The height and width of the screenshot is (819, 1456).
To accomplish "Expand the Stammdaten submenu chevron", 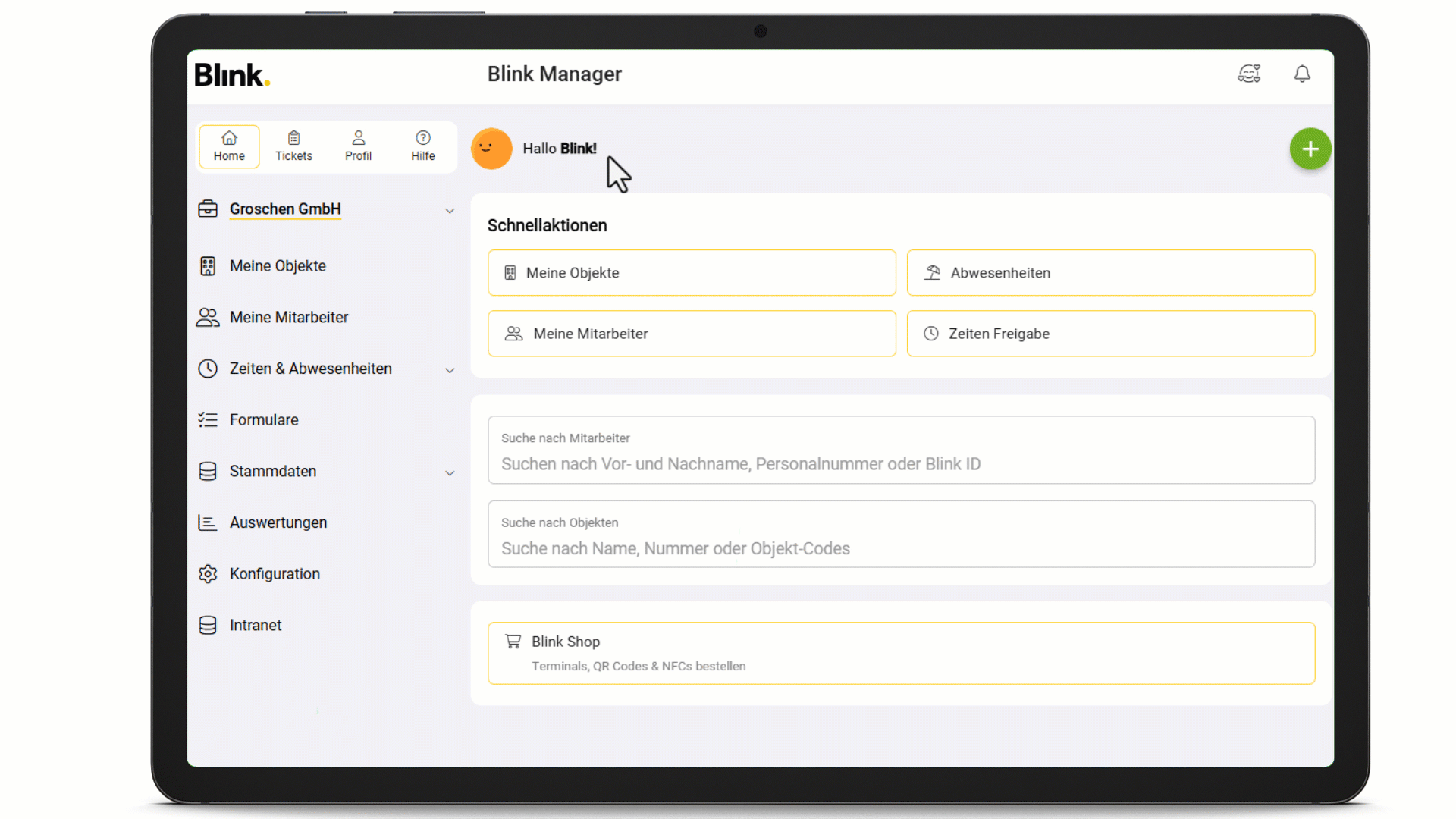I will [450, 473].
